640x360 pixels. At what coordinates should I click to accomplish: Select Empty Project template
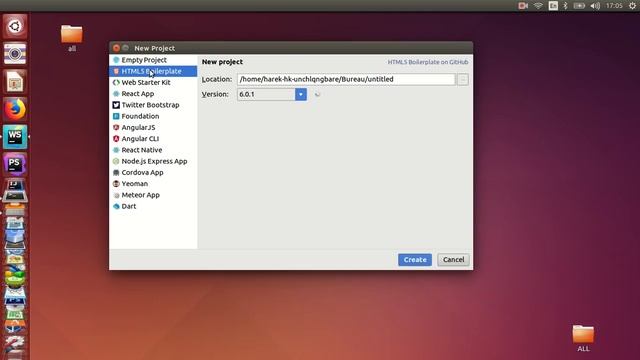coord(153,60)
